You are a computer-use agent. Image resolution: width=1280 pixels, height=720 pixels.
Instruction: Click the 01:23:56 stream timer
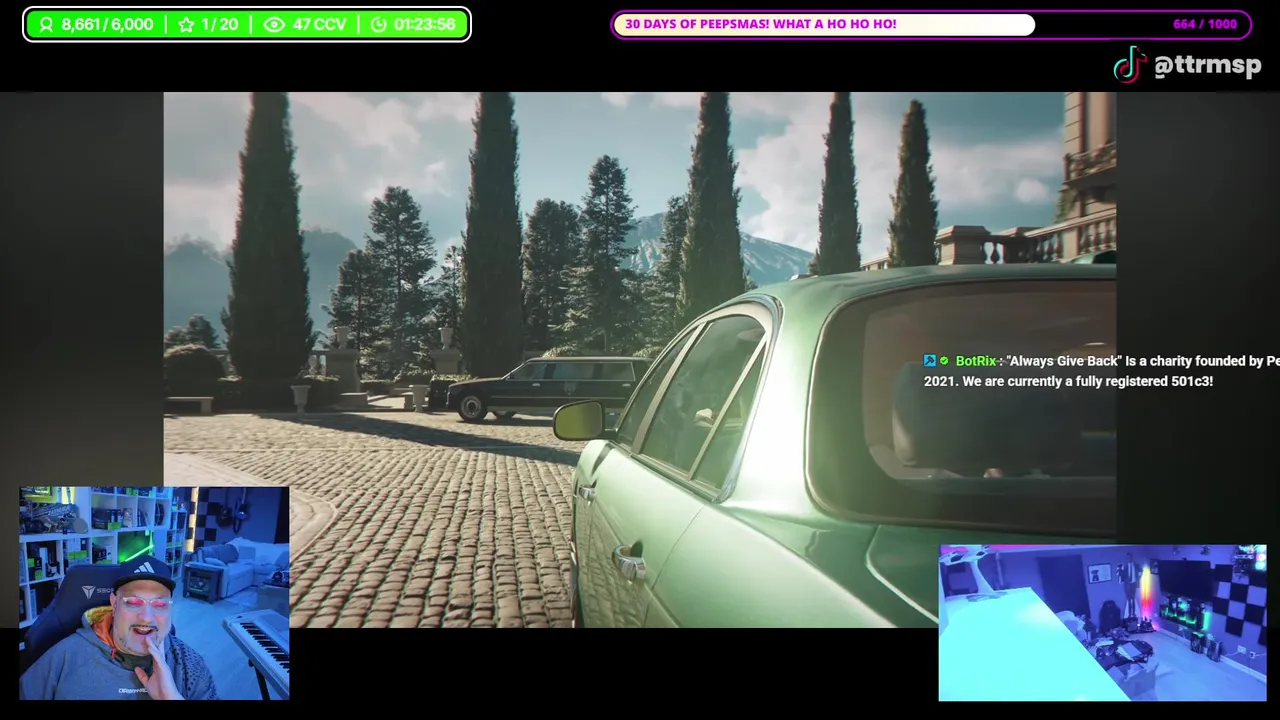pyautogui.click(x=424, y=25)
